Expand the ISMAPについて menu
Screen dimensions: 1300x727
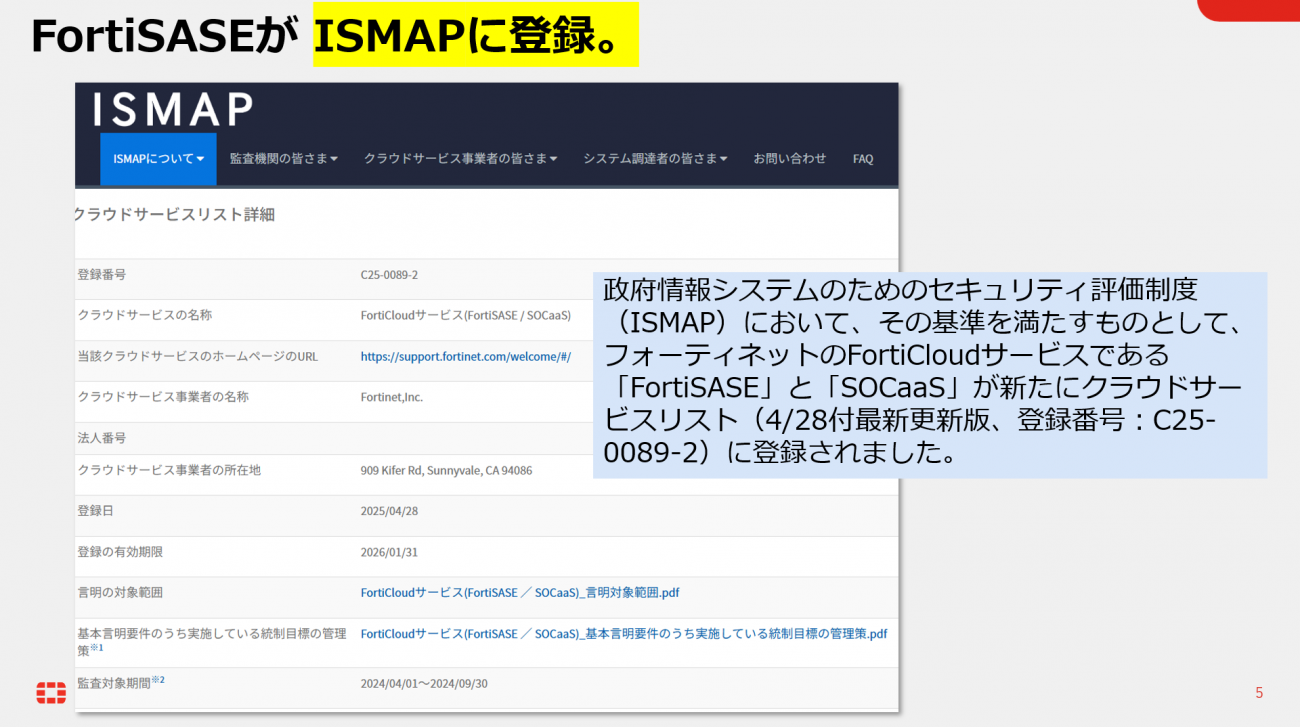[158, 159]
